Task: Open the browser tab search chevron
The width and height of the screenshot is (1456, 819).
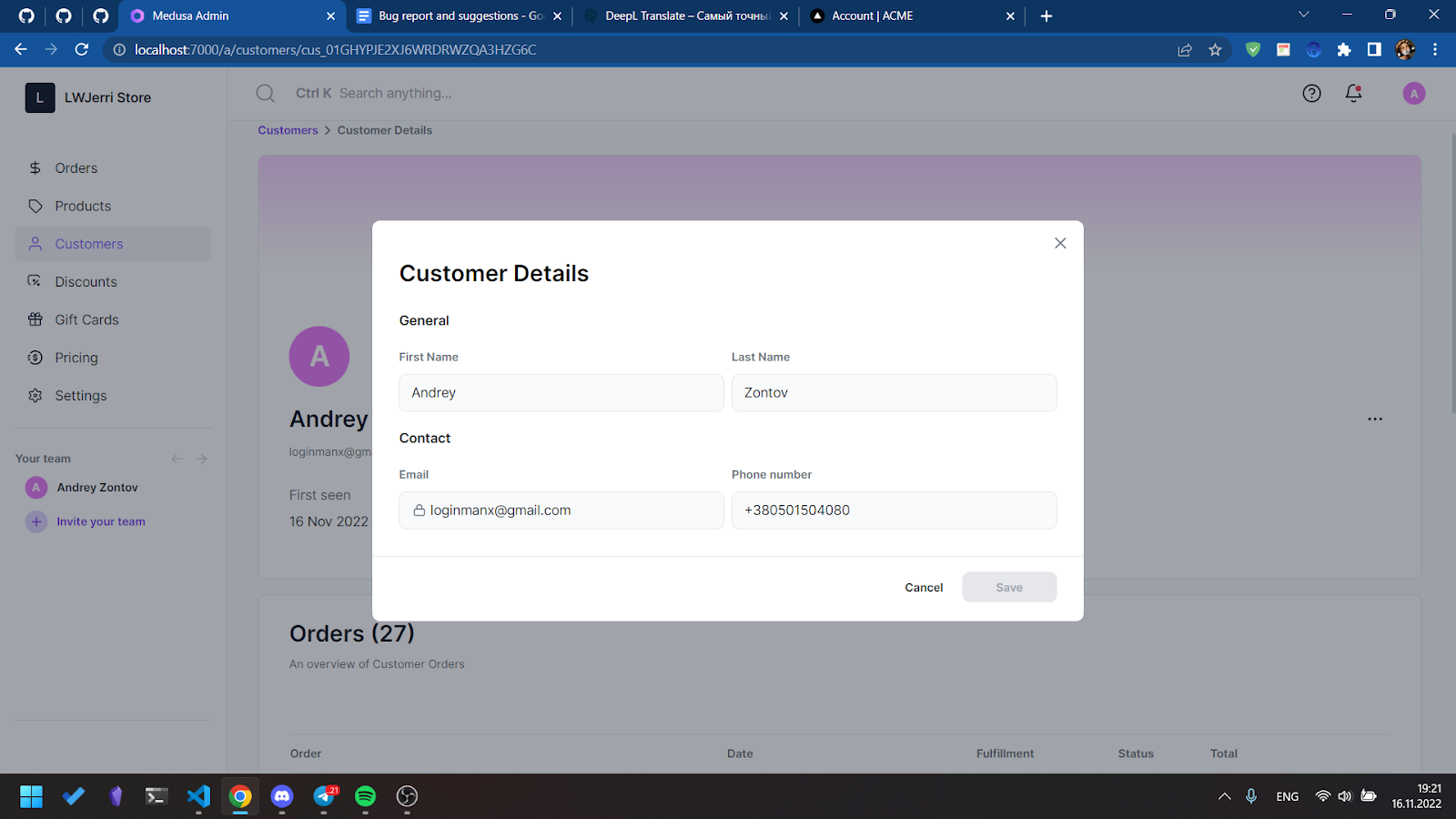Action: click(1303, 15)
